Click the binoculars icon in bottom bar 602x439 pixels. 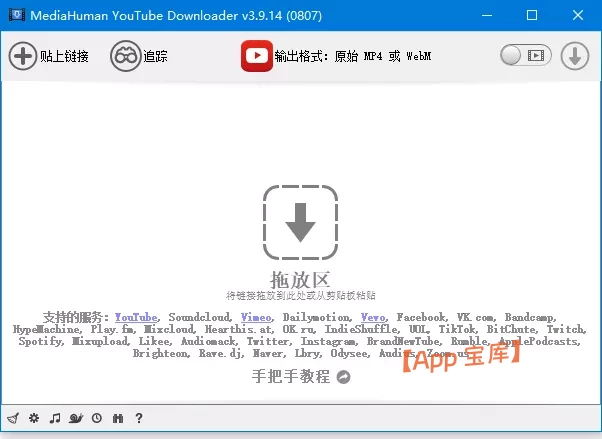click(x=118, y=418)
